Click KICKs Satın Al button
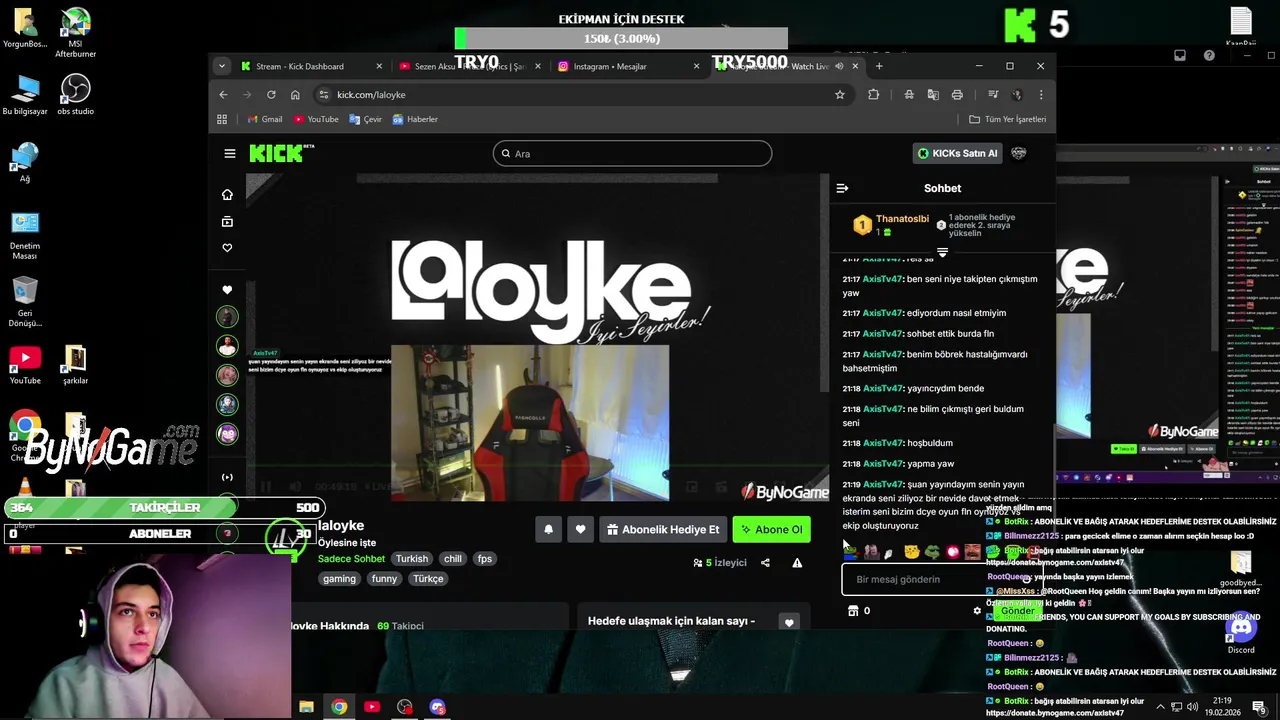Image resolution: width=1280 pixels, height=720 pixels. (x=958, y=153)
